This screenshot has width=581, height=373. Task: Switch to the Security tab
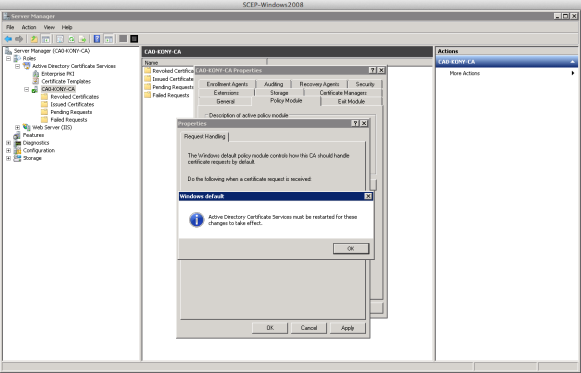[365, 84]
